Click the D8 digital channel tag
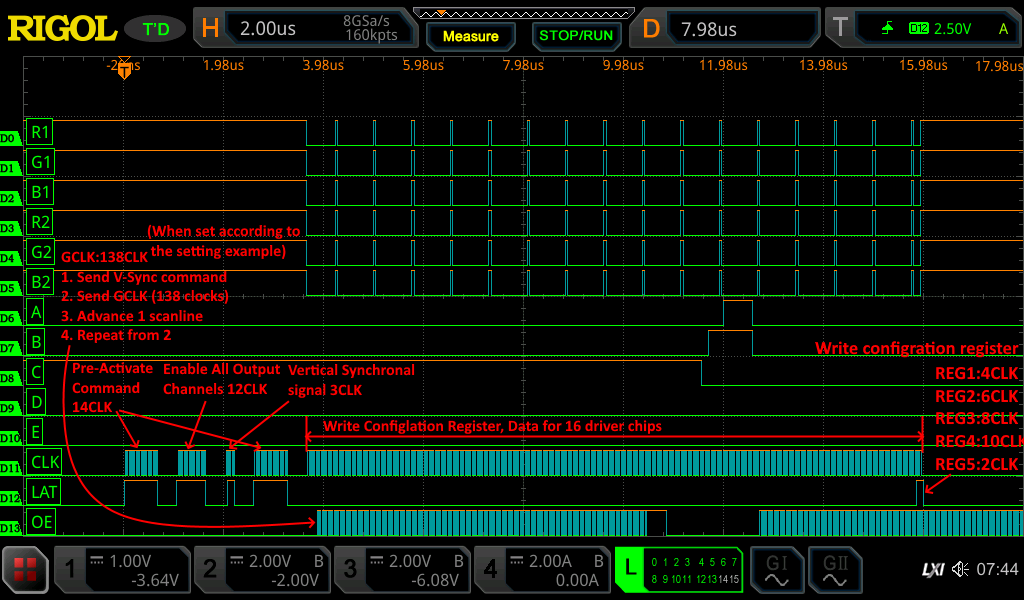 pos(9,379)
